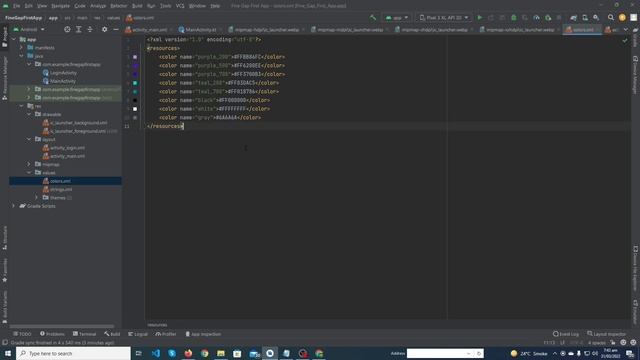Collapse the values folder

pyautogui.click(x=29, y=173)
